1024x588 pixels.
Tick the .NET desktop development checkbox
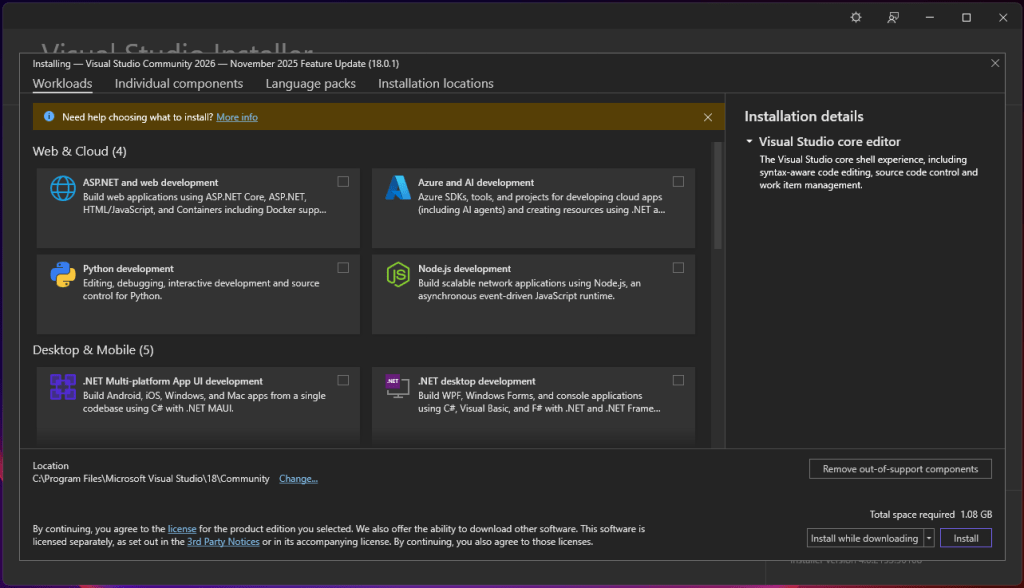[x=678, y=380]
